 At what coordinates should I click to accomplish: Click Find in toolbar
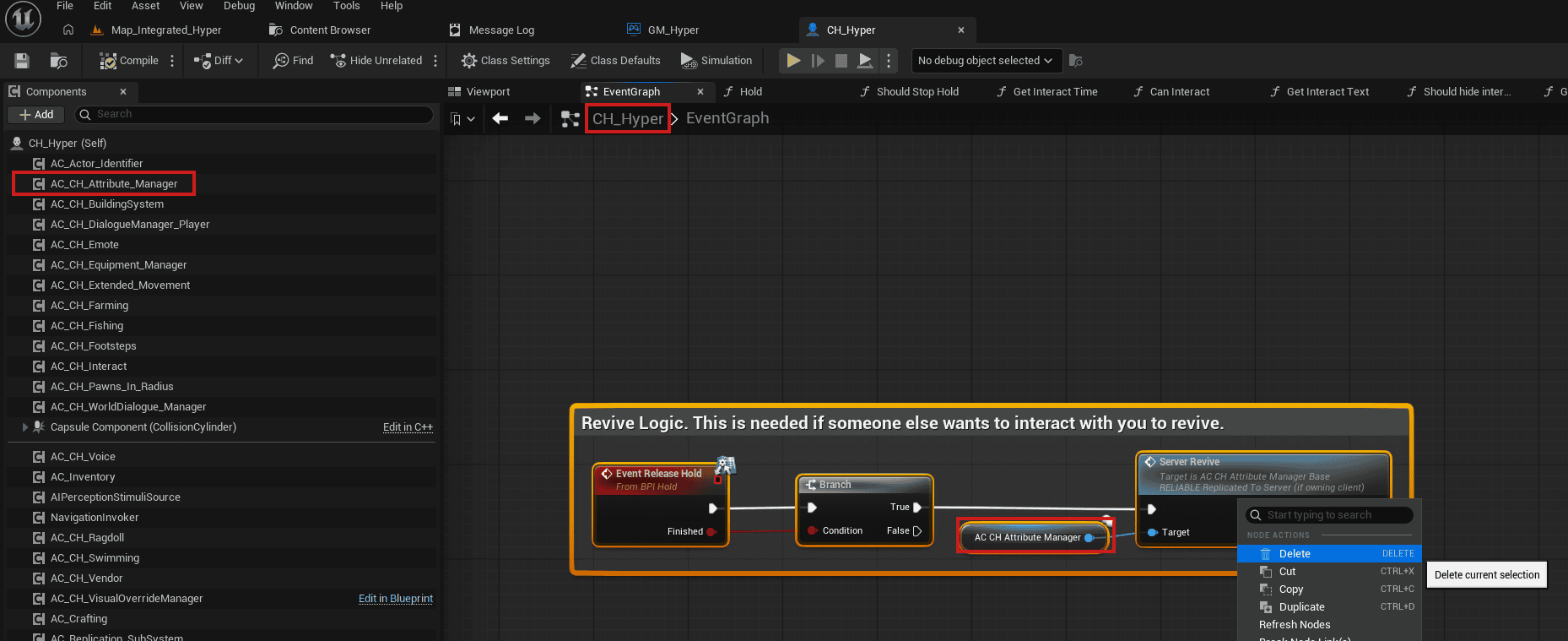tap(293, 61)
